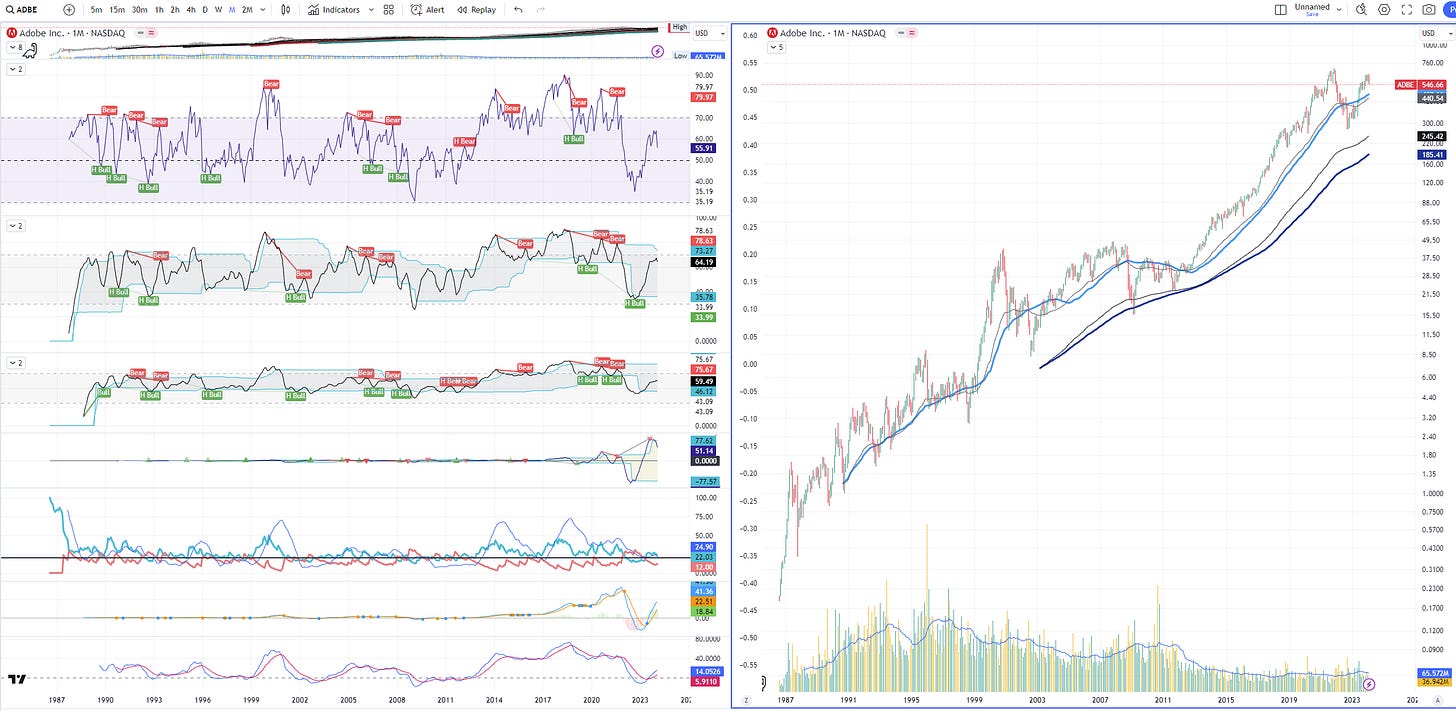The height and width of the screenshot is (711, 1456).
Task: Click the left chart Adobe Inc. title
Action: [x=70, y=33]
